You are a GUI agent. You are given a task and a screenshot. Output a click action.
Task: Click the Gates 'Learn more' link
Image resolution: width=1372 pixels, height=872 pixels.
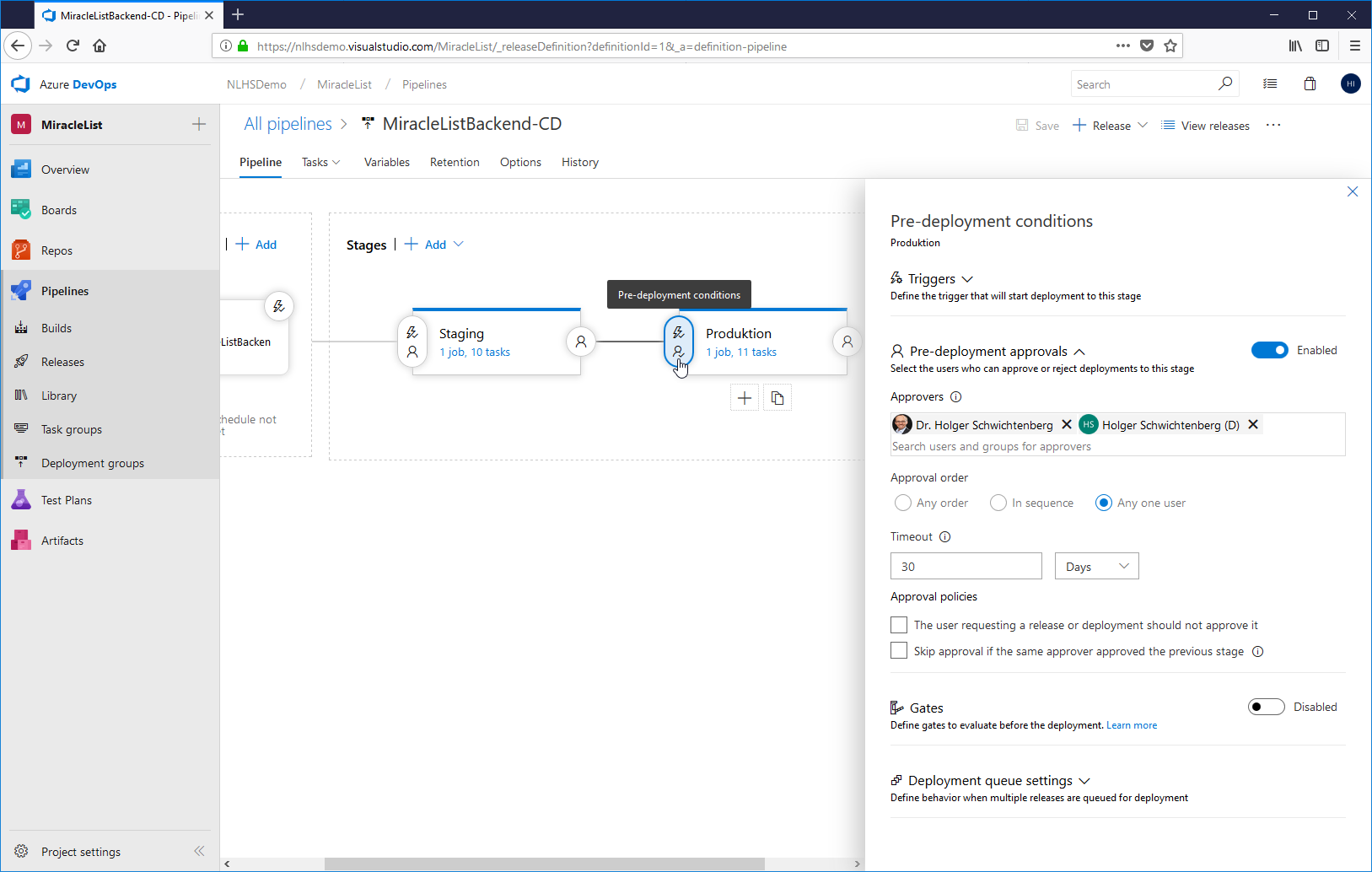[x=1132, y=725]
